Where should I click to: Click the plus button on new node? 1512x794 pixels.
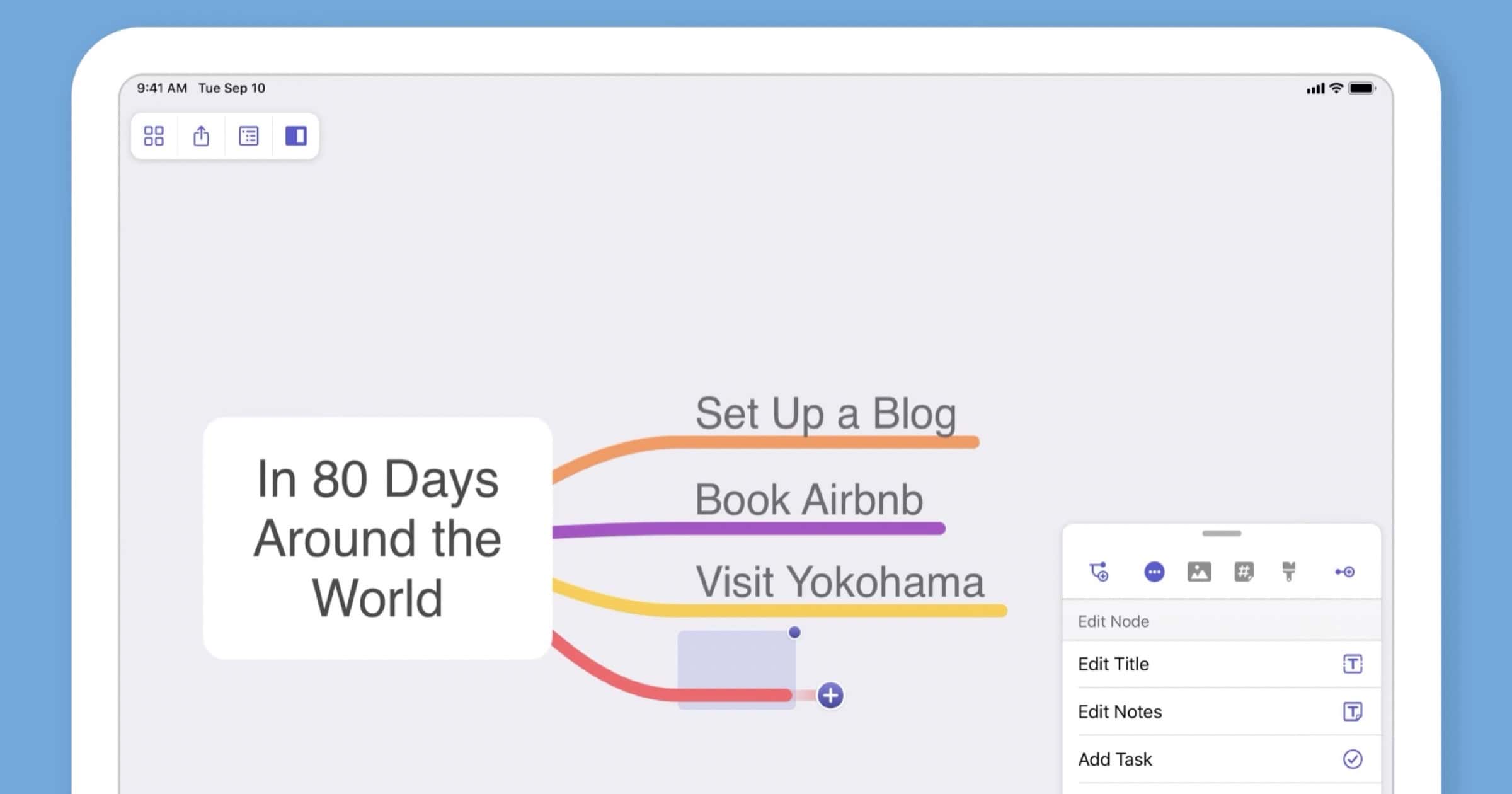pyautogui.click(x=829, y=696)
